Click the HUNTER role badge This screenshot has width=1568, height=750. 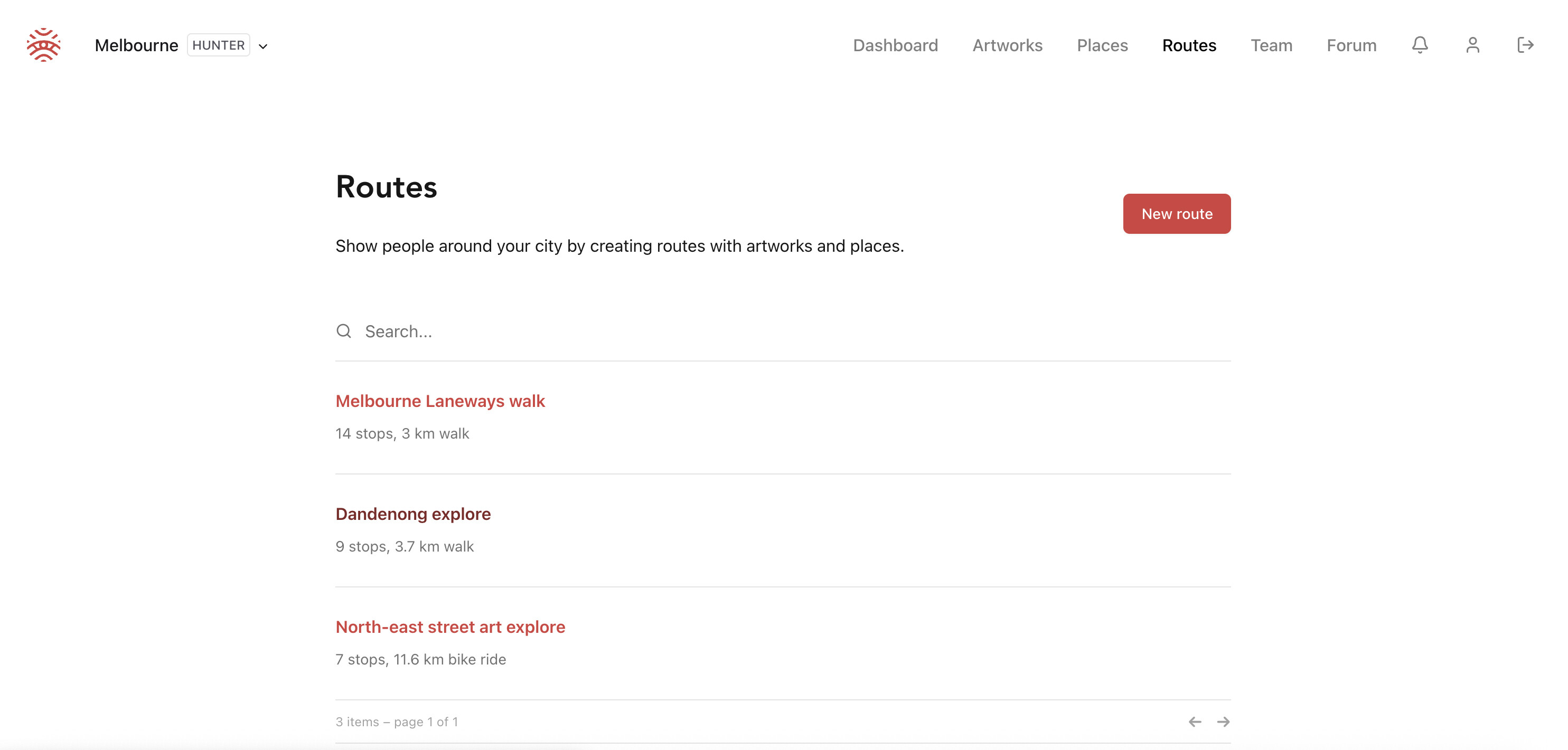point(219,45)
